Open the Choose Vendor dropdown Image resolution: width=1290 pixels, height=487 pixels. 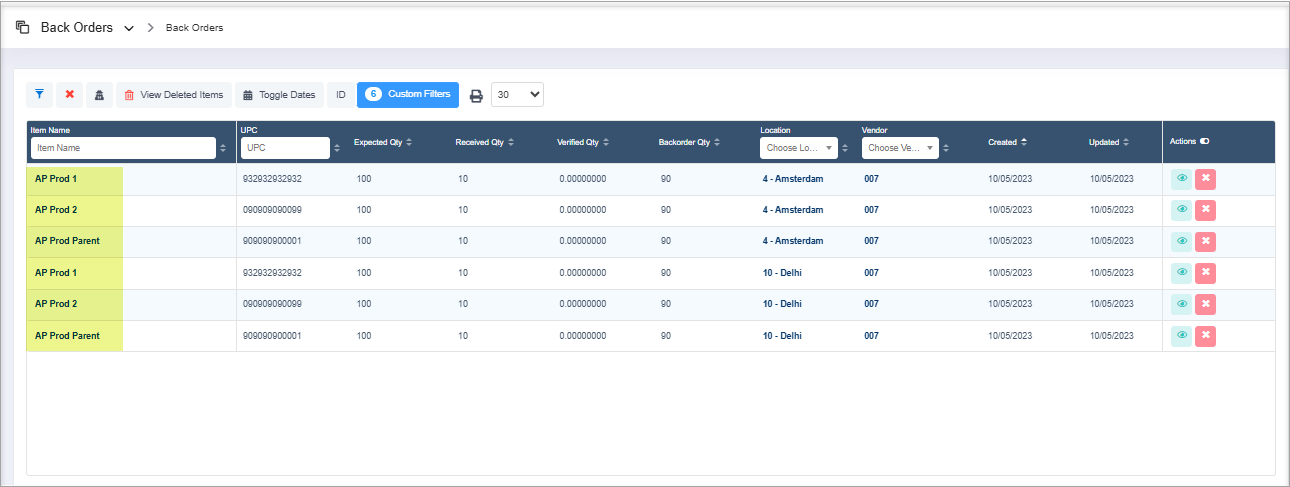tap(900, 148)
